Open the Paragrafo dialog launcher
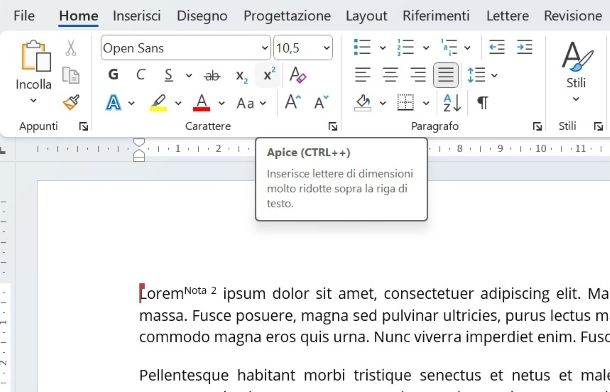 point(537,126)
